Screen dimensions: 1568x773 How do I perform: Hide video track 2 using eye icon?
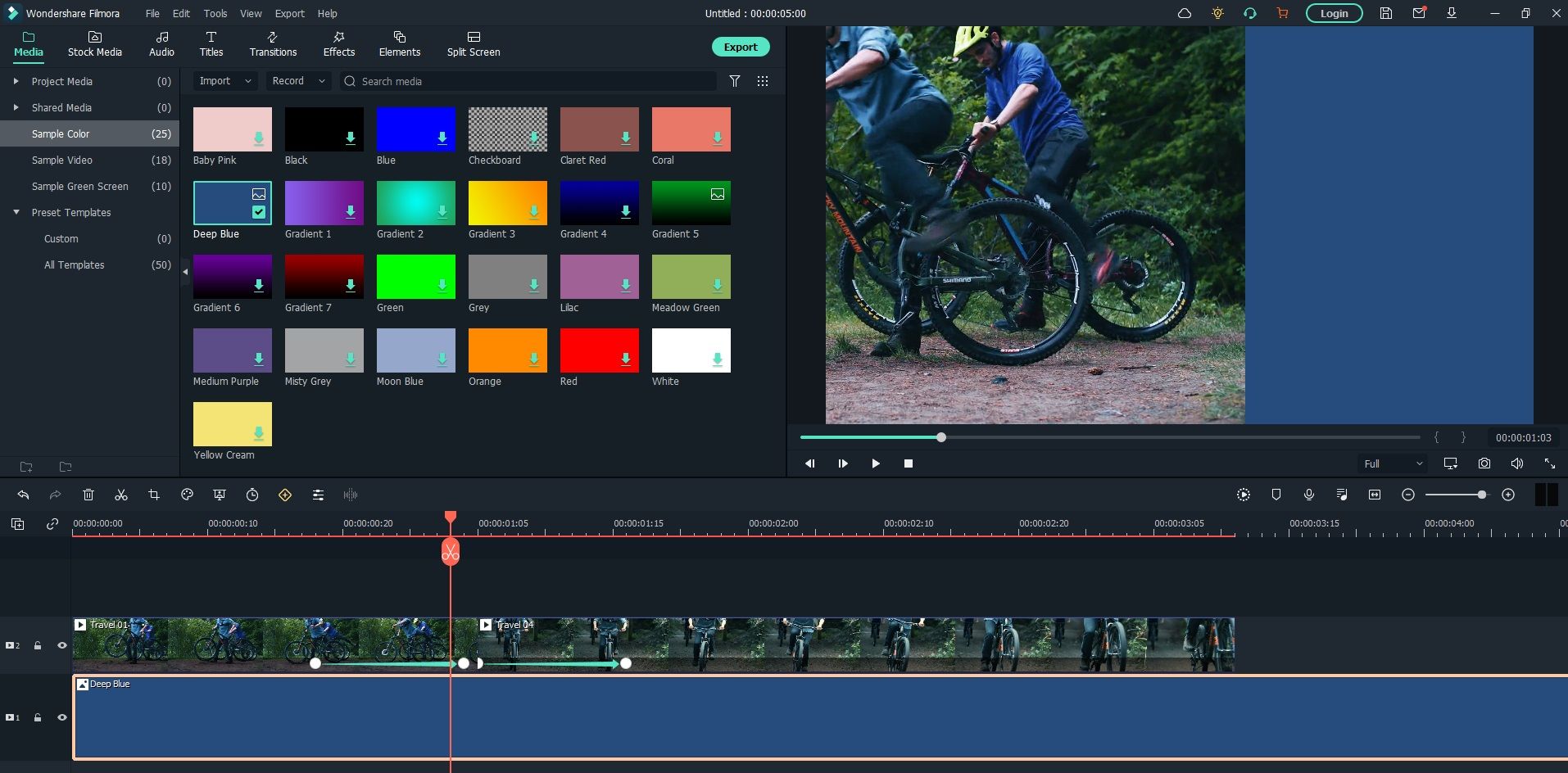click(61, 645)
